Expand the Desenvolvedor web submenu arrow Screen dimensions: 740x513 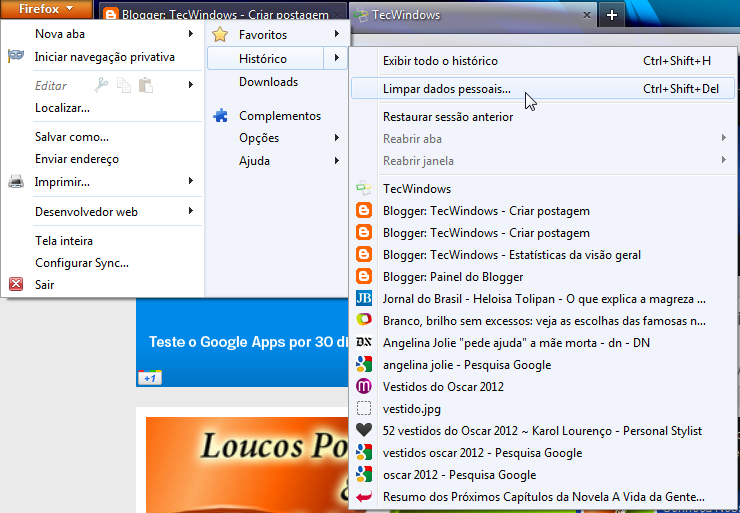pyautogui.click(x=190, y=212)
